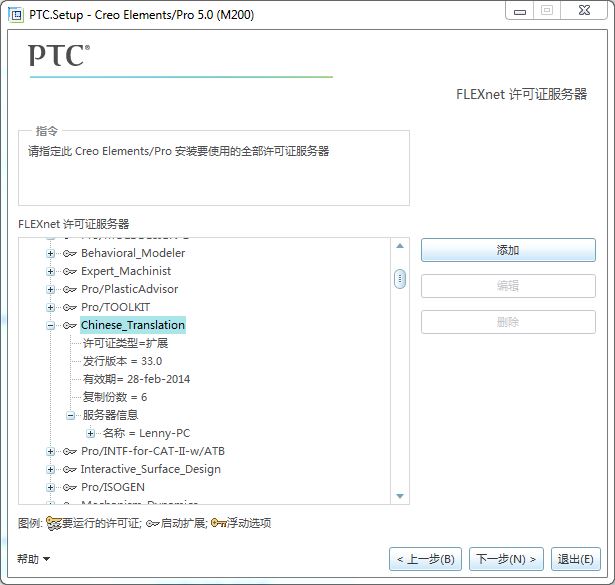615x585 pixels.
Task: Click the 复制份数 = 6 row
Action: click(x=115, y=398)
